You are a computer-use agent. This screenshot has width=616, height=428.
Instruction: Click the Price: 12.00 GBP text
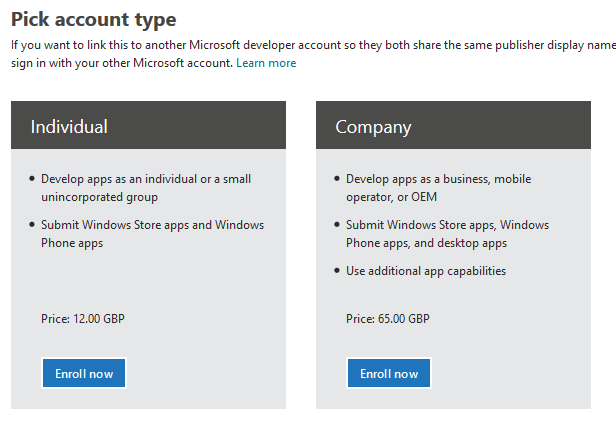click(x=82, y=318)
